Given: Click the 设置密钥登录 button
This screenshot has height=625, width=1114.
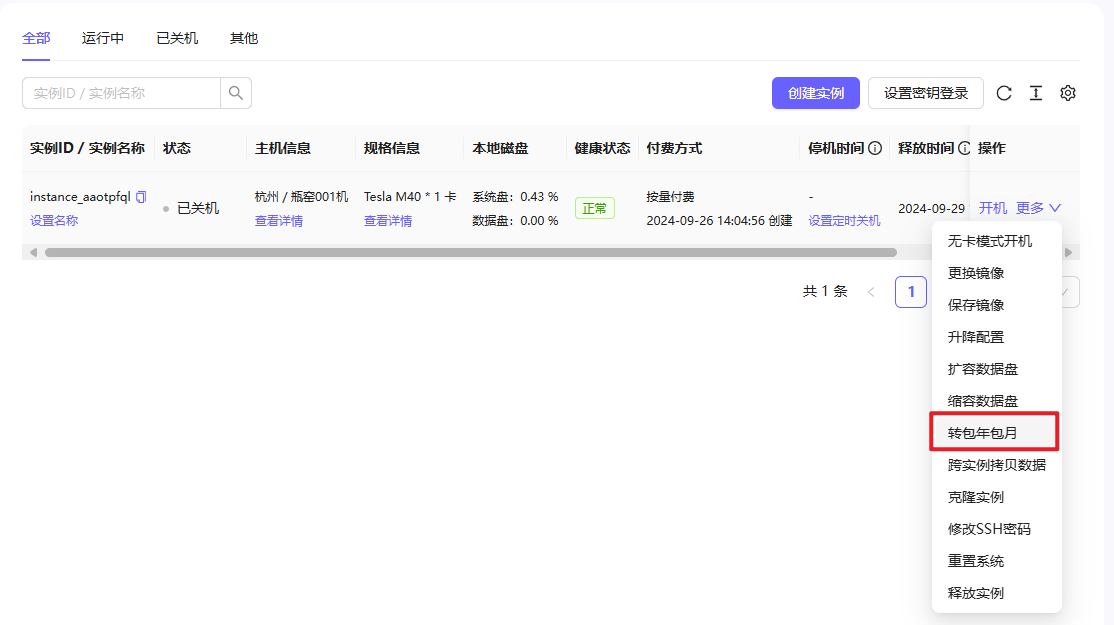Looking at the screenshot, I should click(926, 93).
